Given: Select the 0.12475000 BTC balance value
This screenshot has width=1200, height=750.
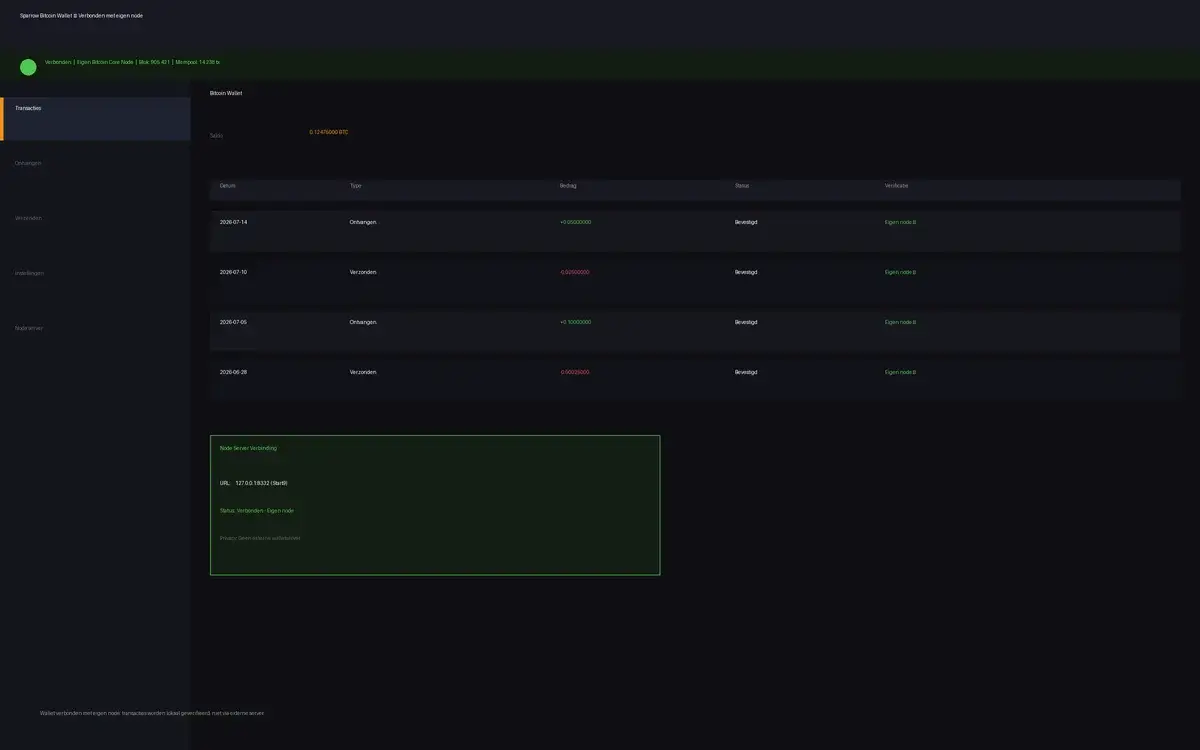Looking at the screenshot, I should pyautogui.click(x=329, y=132).
